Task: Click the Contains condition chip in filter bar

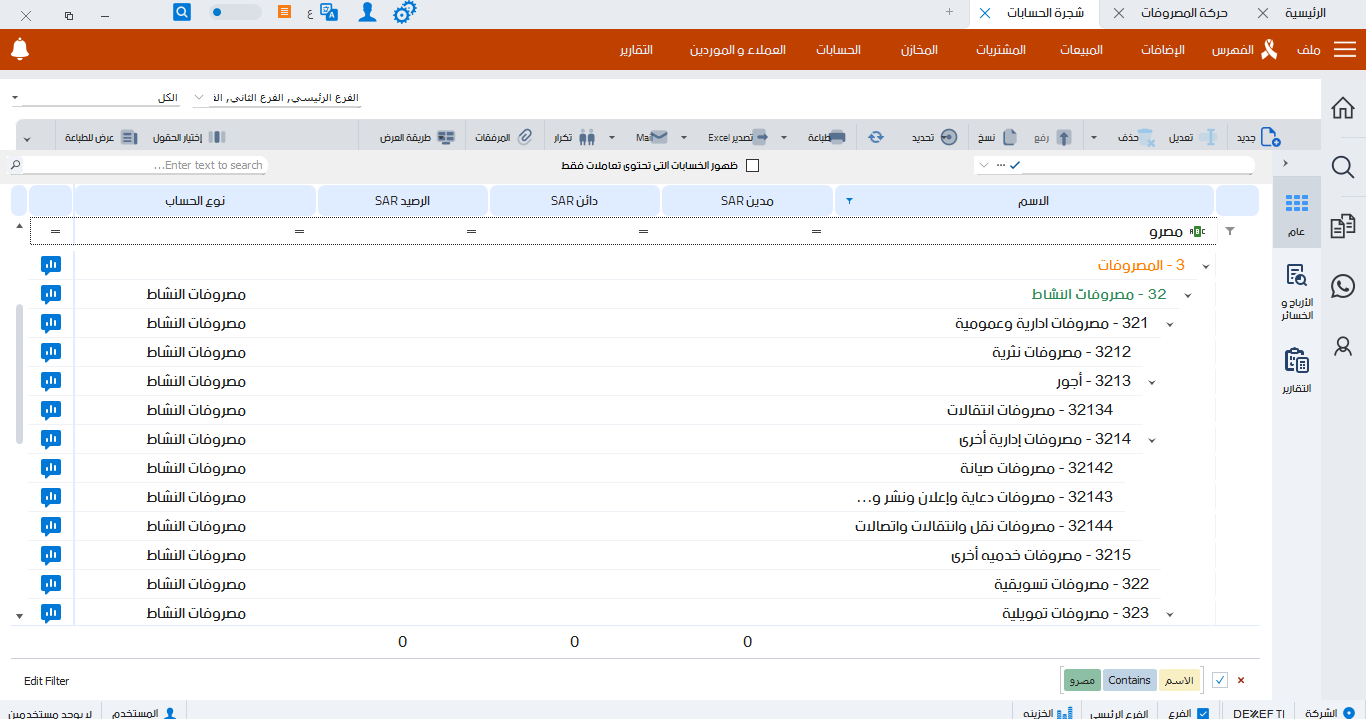Action: [1129, 679]
